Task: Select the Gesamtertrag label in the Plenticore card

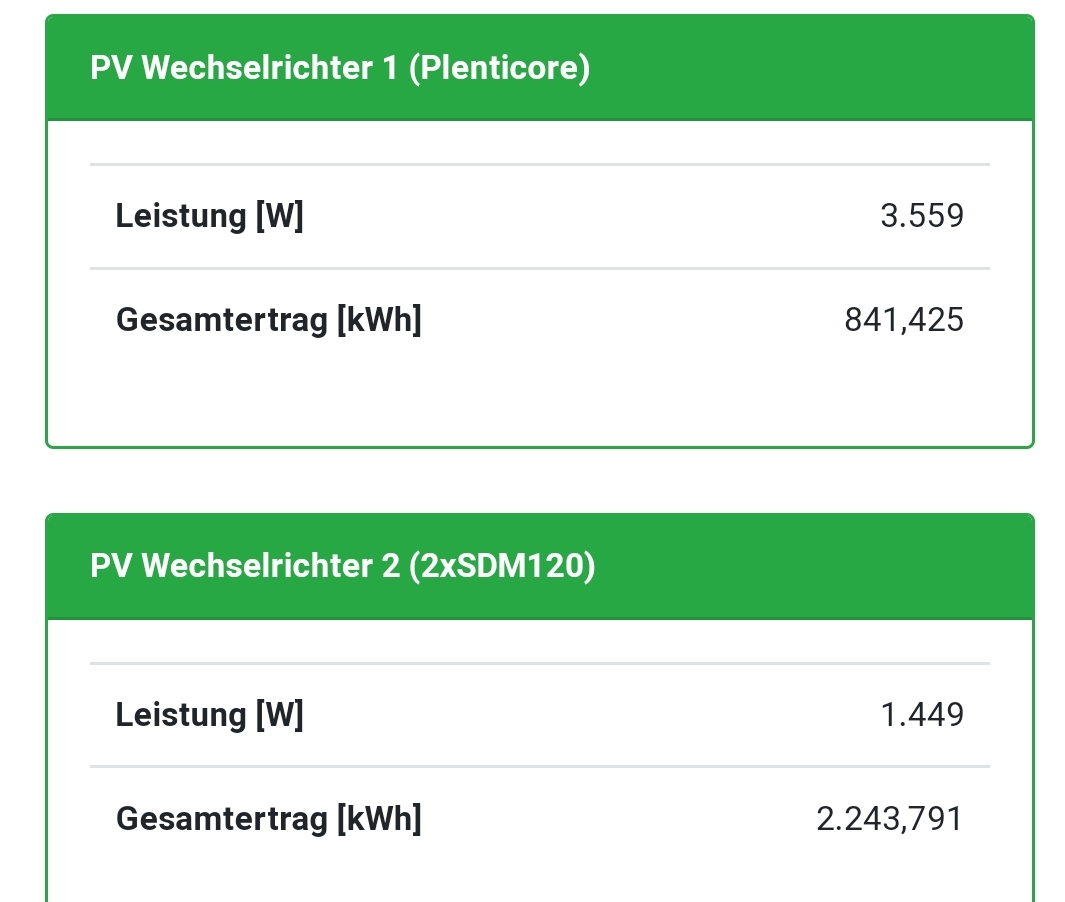Action: [223, 320]
